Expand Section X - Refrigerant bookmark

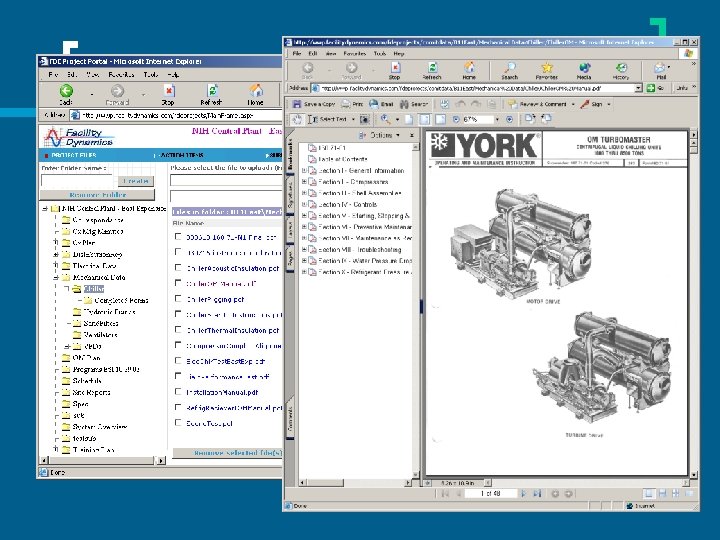(304, 272)
